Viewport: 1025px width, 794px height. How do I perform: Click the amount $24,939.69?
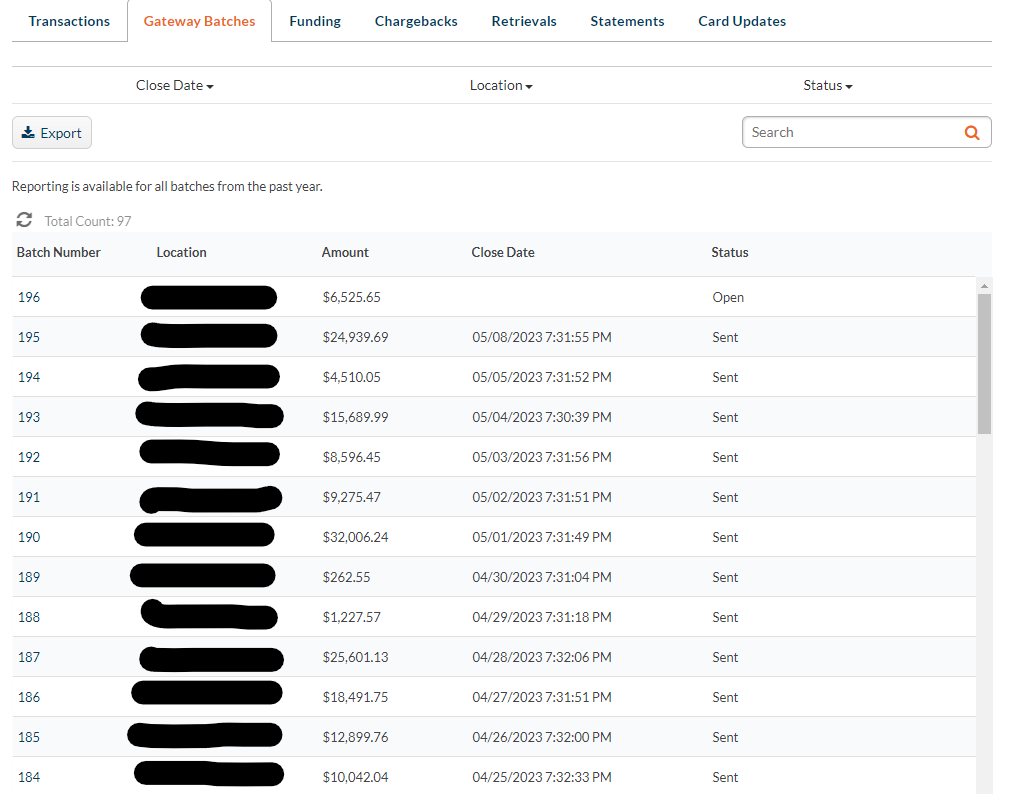point(356,337)
